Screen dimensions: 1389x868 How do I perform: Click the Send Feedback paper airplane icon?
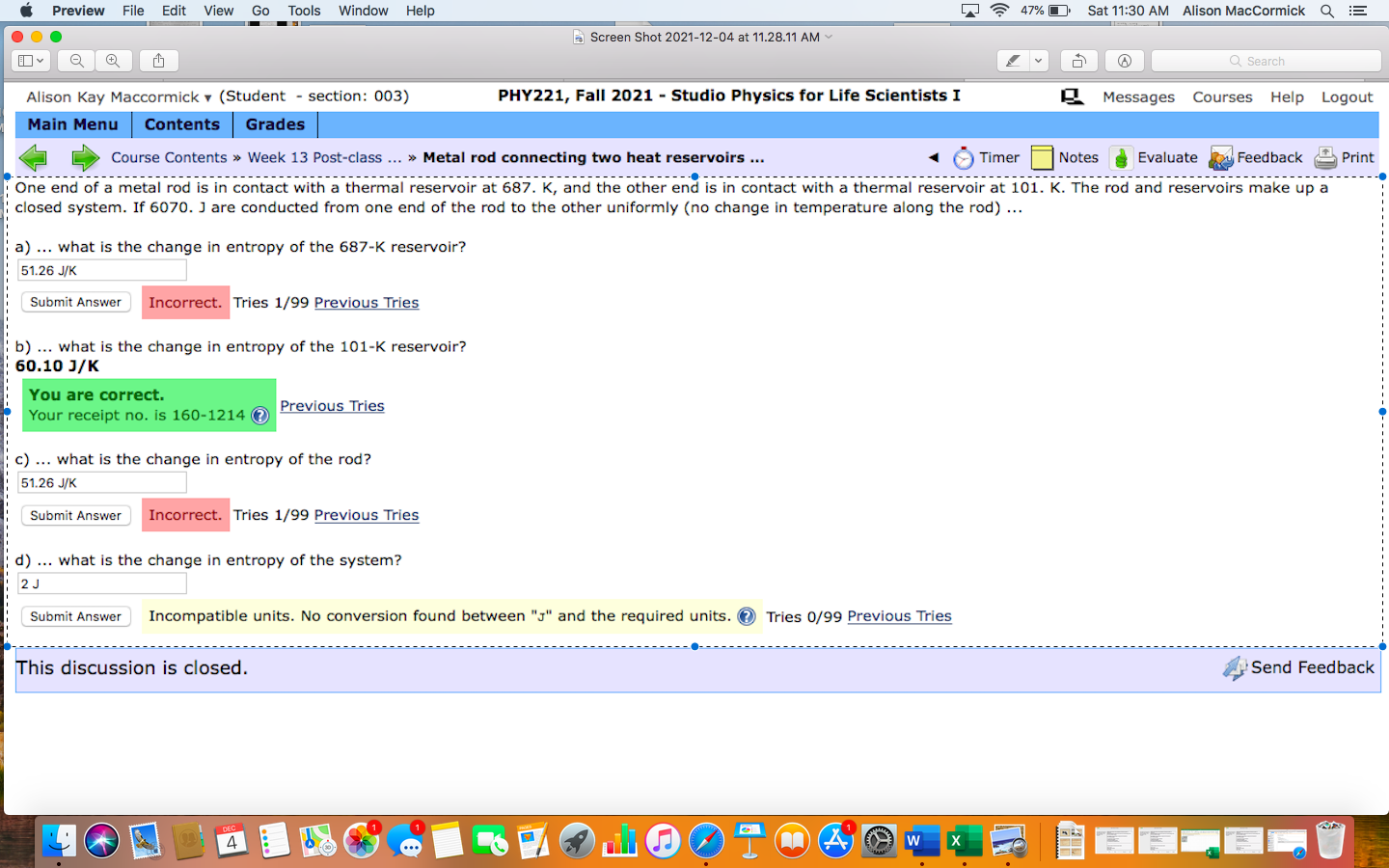(1236, 667)
